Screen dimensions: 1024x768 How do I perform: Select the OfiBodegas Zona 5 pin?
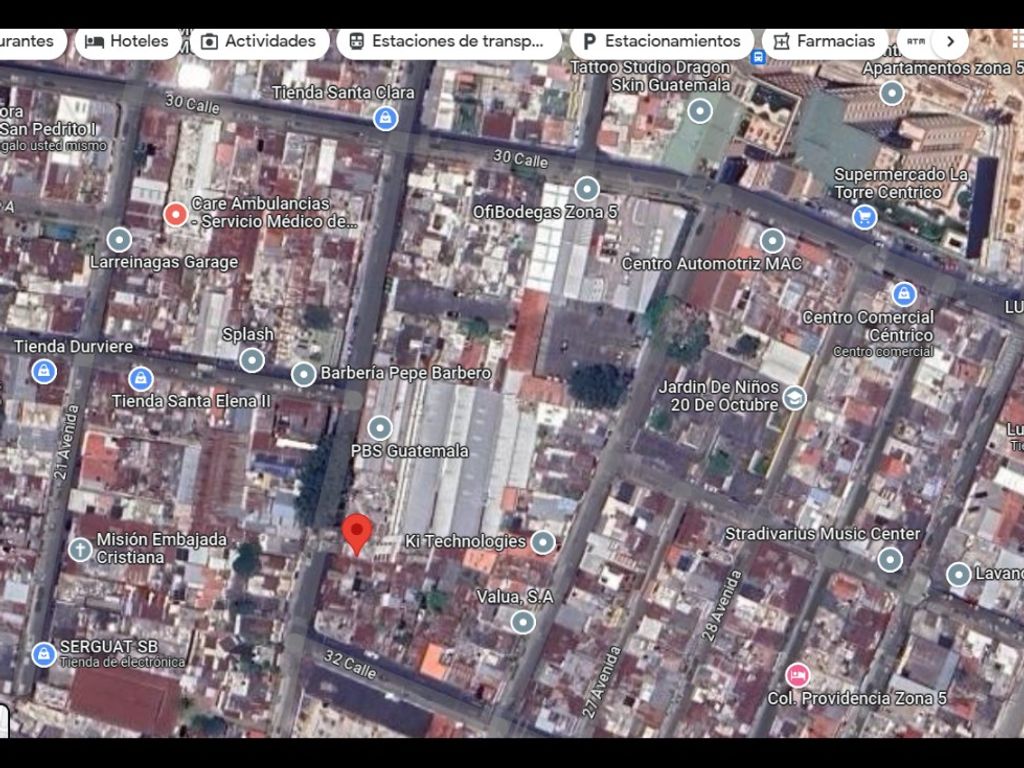tap(586, 189)
